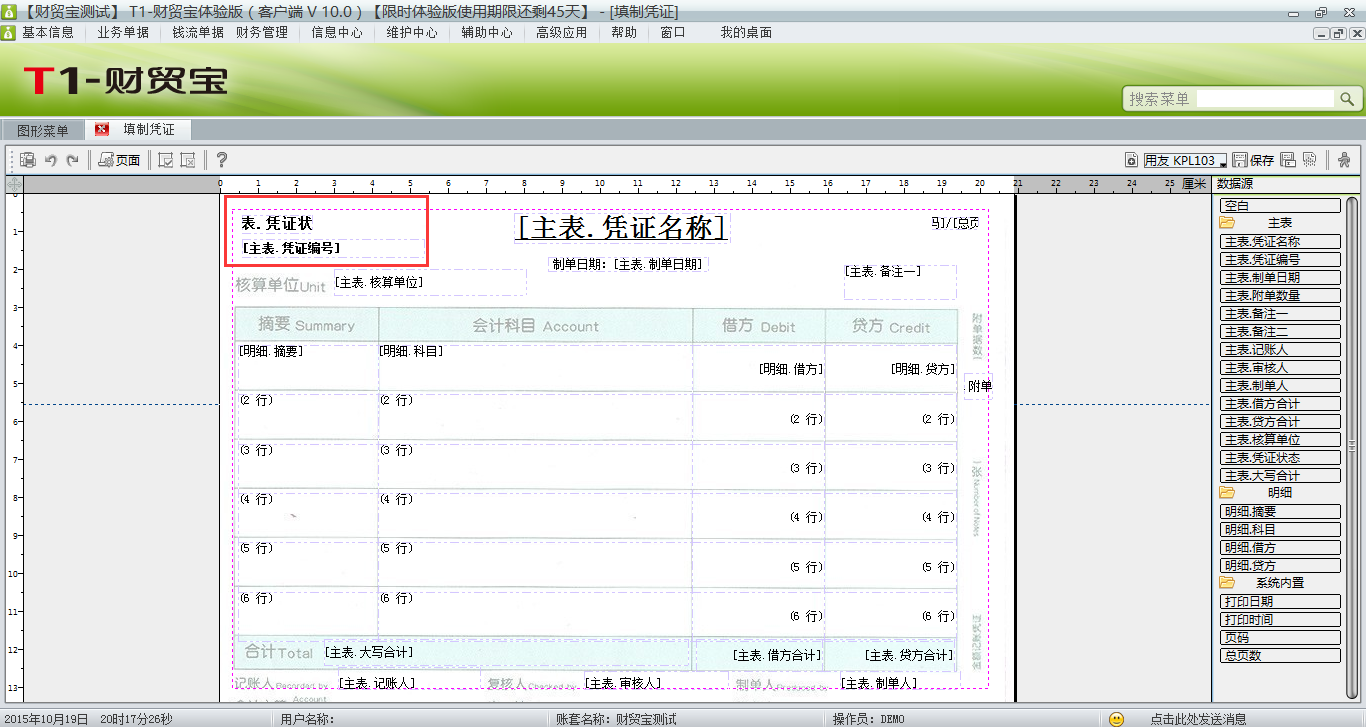The image size is (1366, 727).
Task: Open the 基本信息 menu
Action: click(x=48, y=32)
